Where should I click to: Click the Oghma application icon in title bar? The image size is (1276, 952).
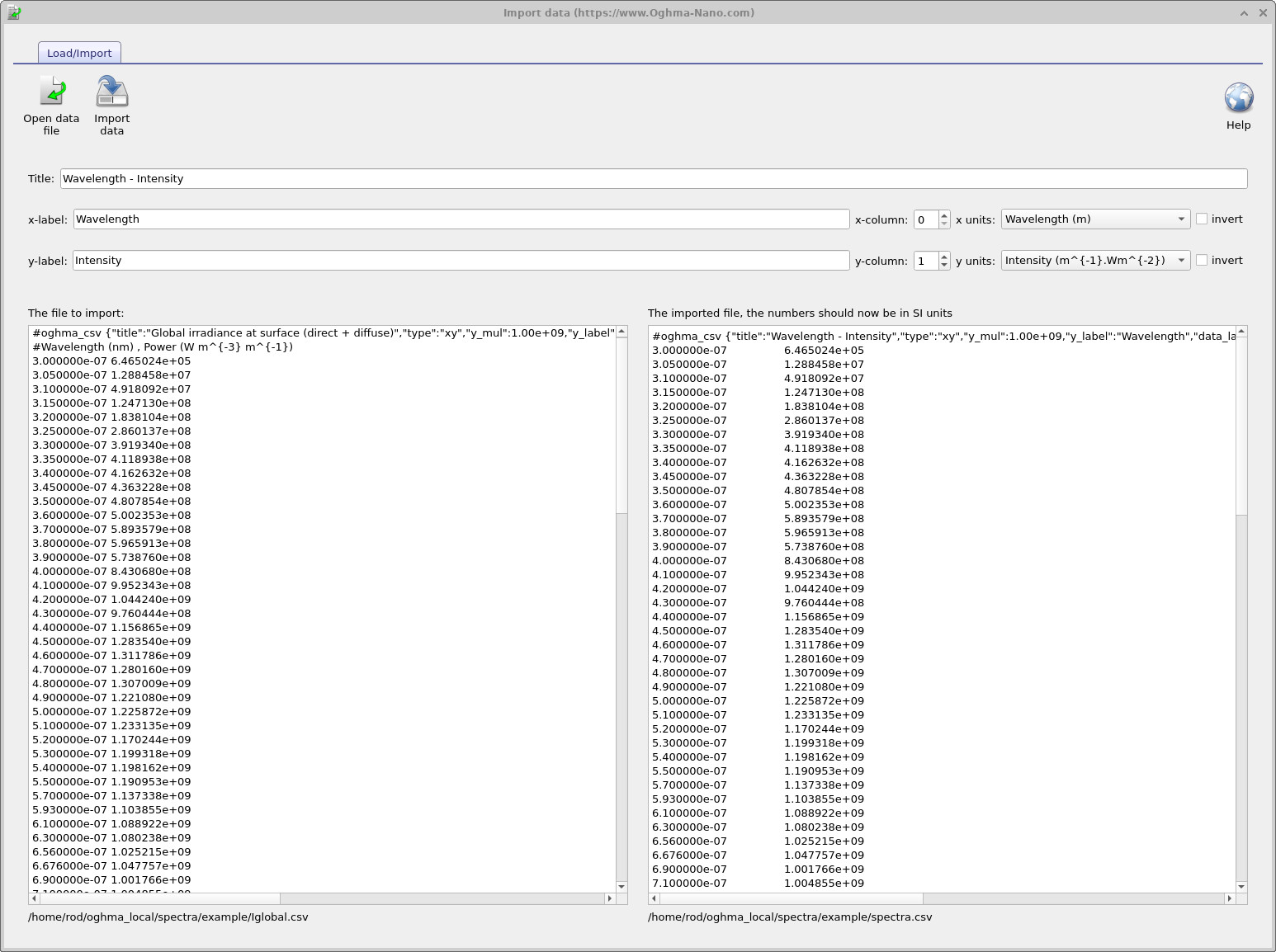pyautogui.click(x=12, y=12)
